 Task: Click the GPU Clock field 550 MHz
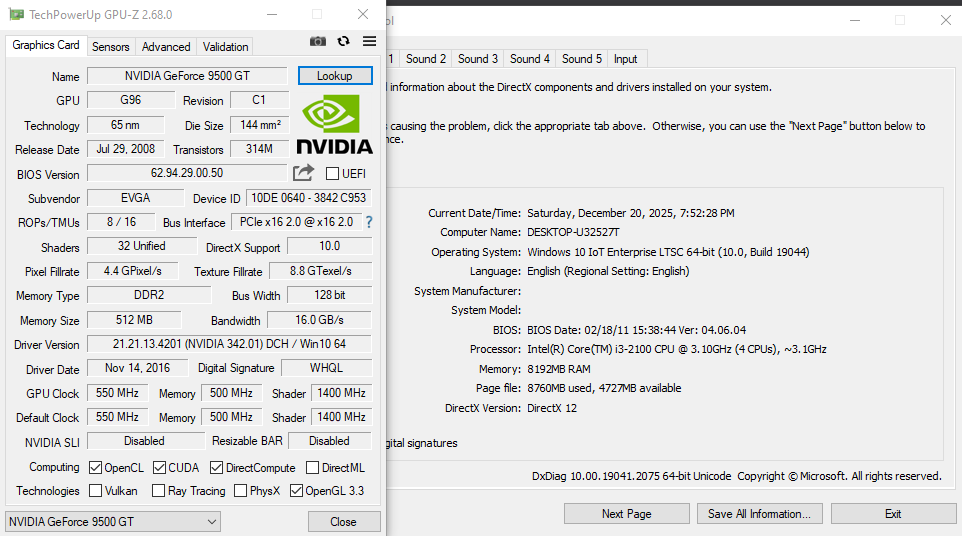tap(117, 393)
